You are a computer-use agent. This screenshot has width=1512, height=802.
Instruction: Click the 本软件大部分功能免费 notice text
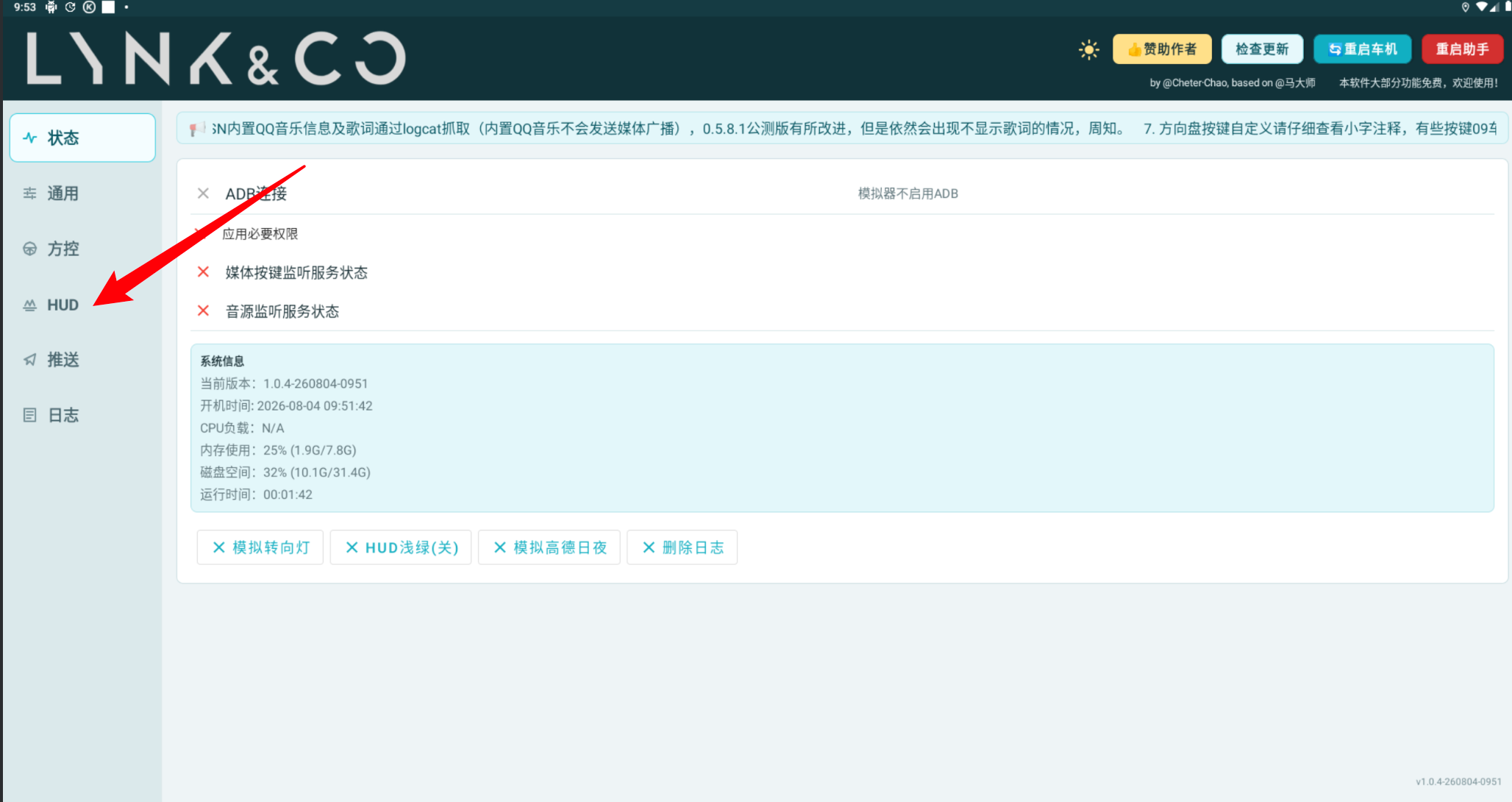(x=1418, y=83)
